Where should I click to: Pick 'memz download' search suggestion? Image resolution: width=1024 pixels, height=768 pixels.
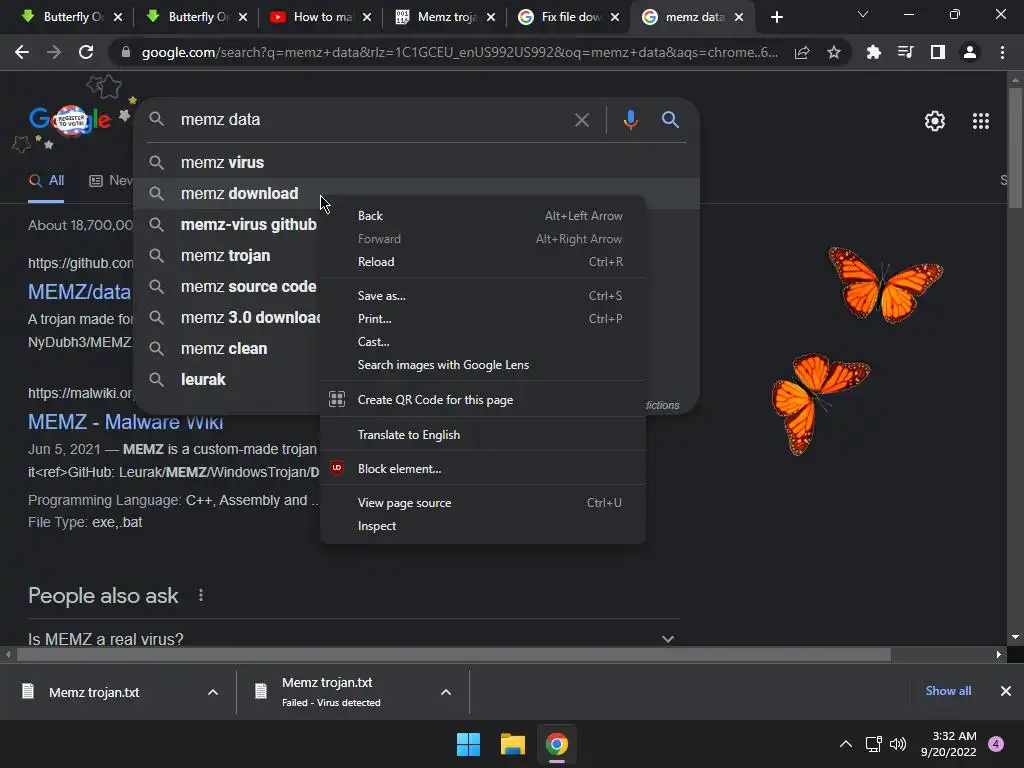(417, 193)
